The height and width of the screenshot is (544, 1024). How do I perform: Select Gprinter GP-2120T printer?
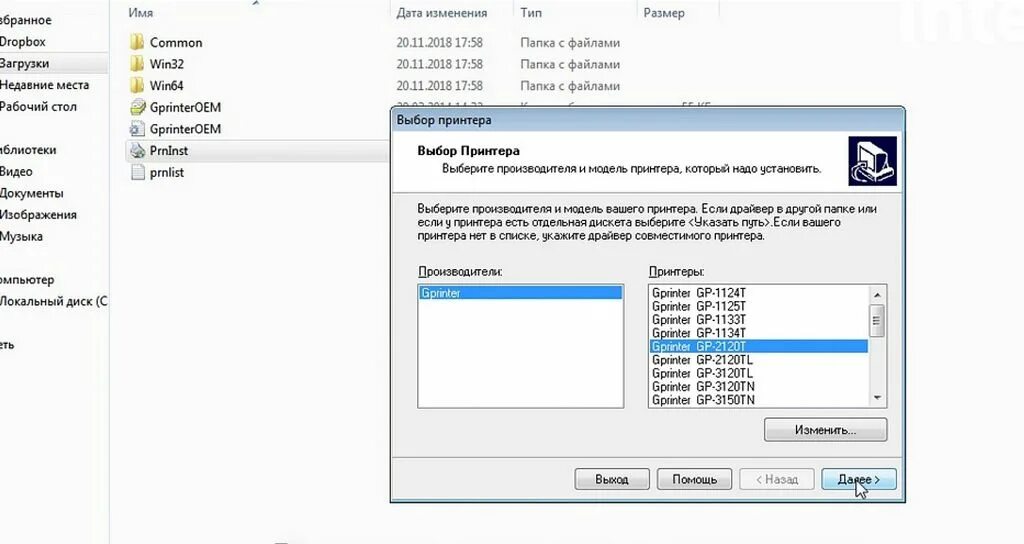coord(759,346)
